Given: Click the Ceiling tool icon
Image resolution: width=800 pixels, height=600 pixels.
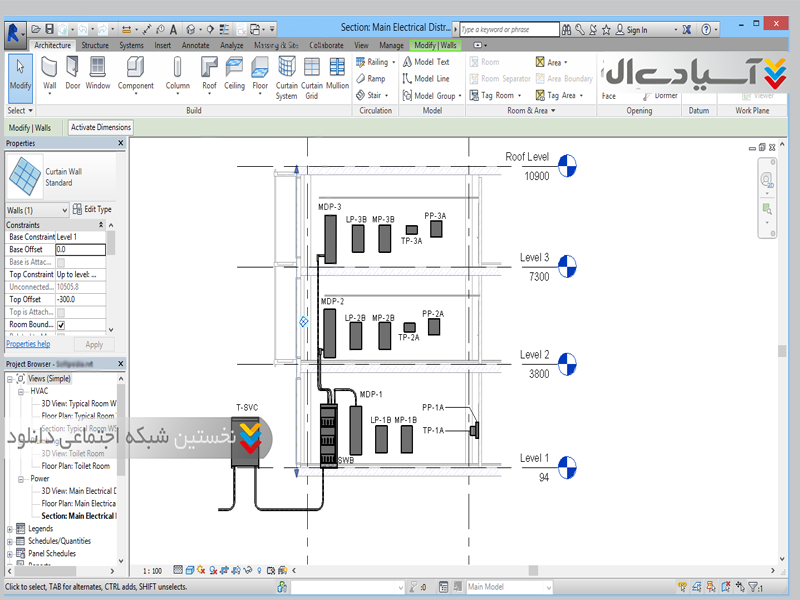Looking at the screenshot, I should (x=234, y=73).
